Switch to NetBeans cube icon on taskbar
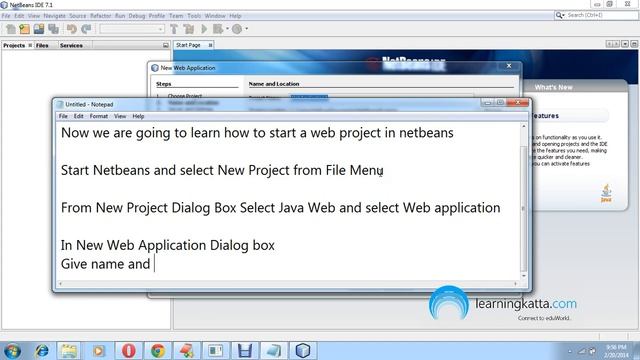Image resolution: width=640 pixels, height=360 pixels. coord(303,351)
